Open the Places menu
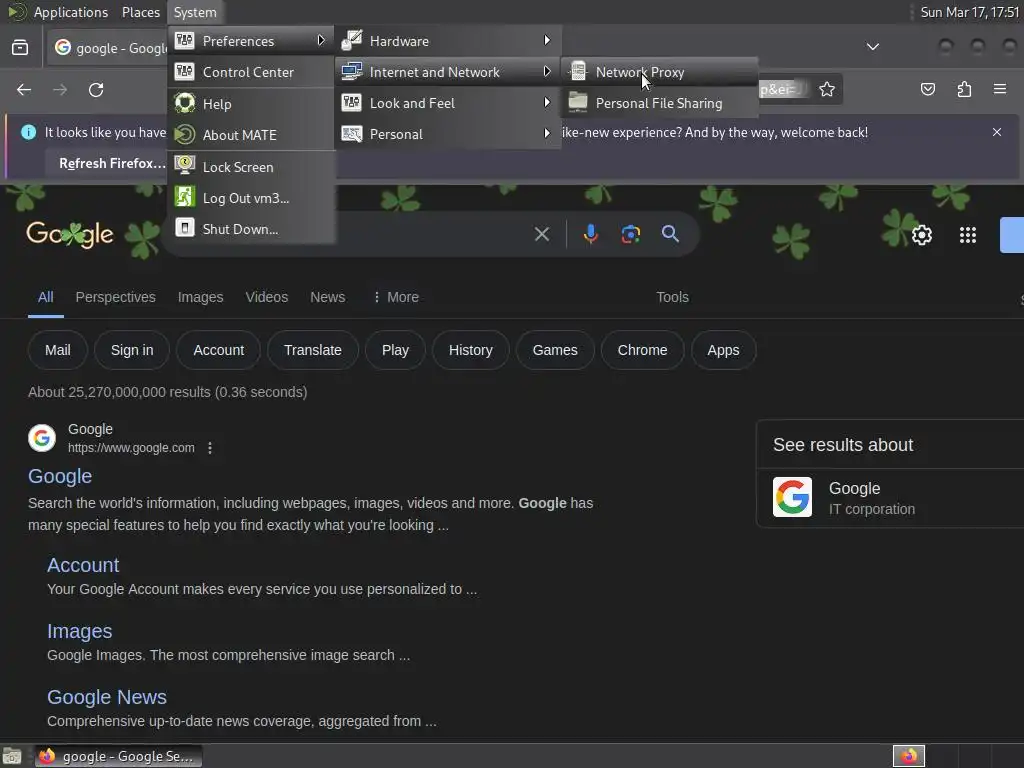 click(x=140, y=12)
